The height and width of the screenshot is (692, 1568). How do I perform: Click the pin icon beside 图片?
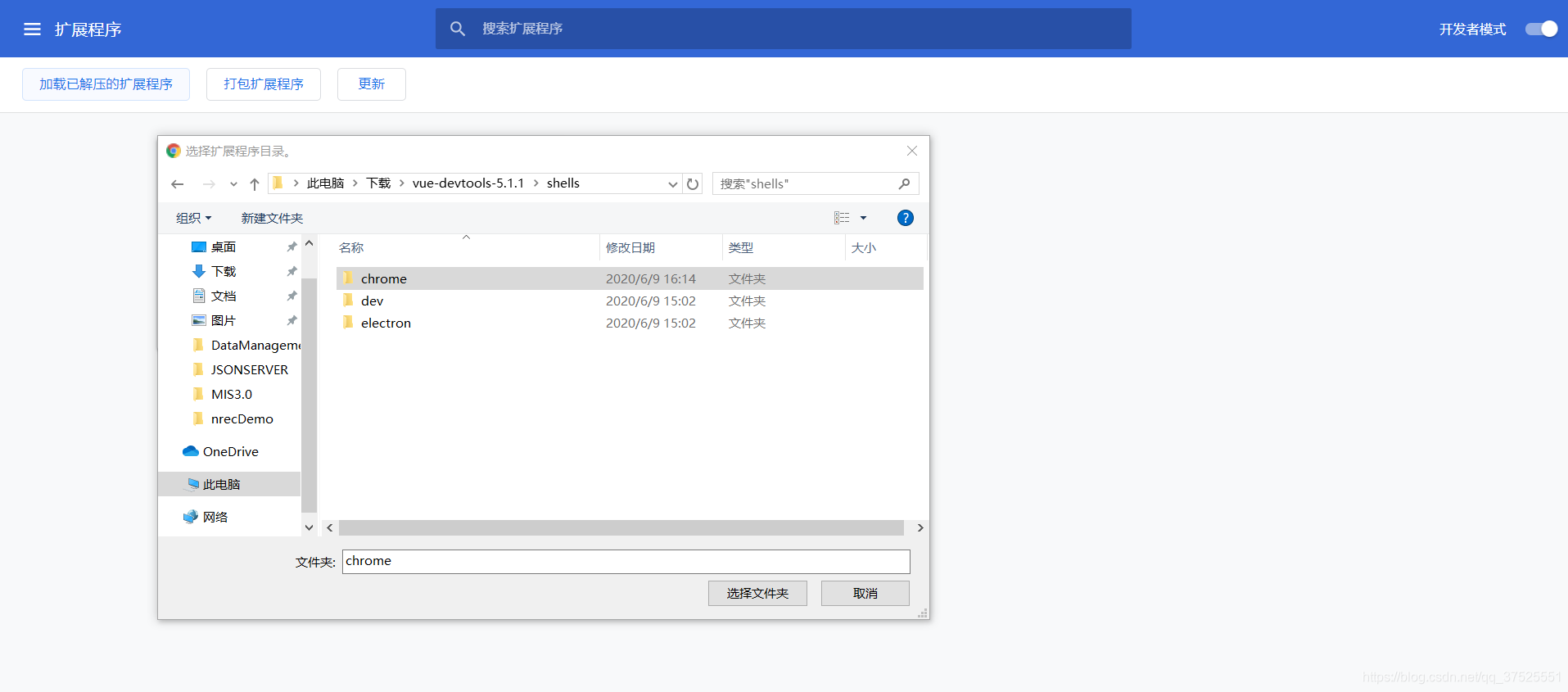click(x=291, y=321)
